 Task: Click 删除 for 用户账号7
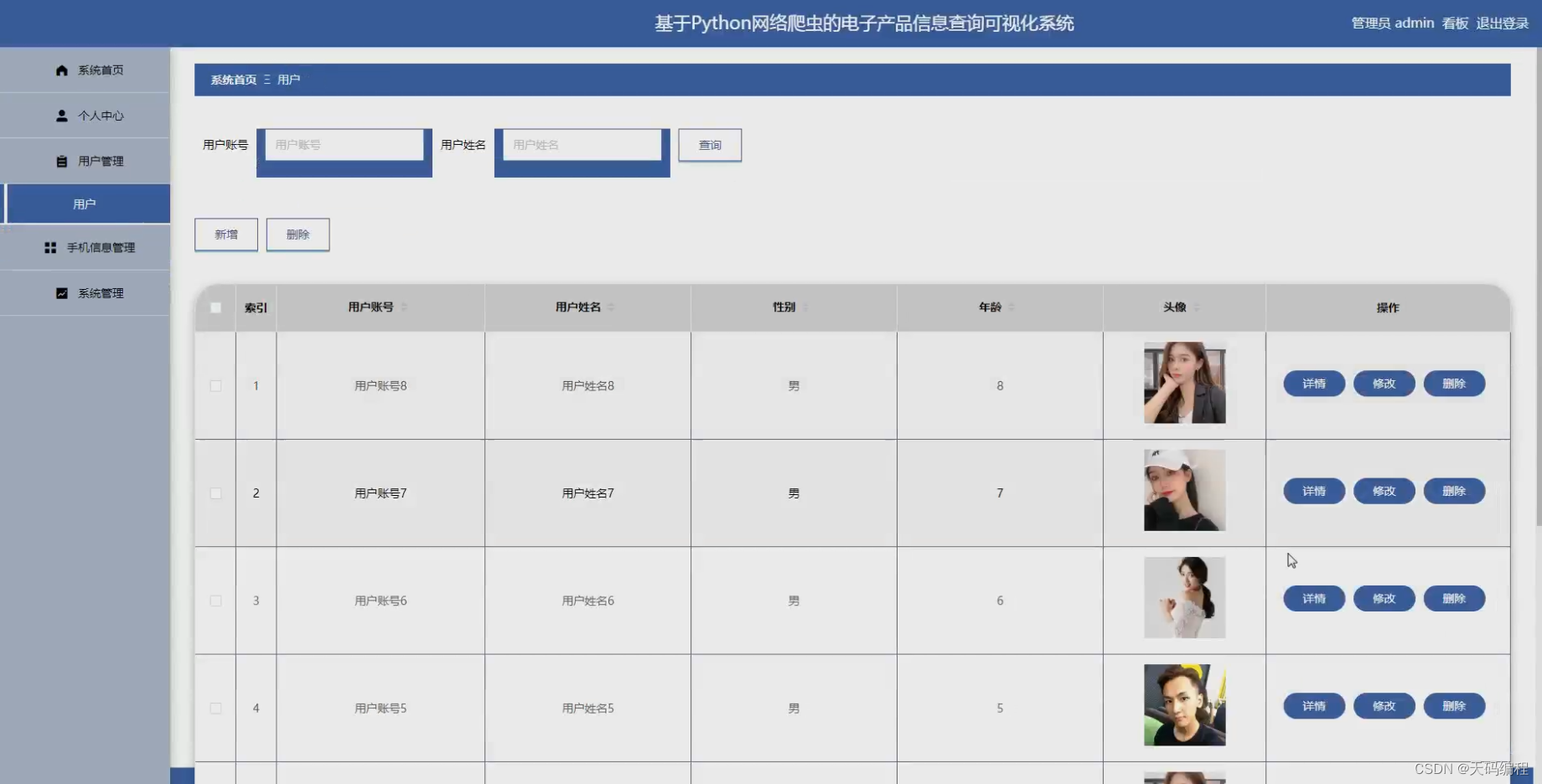1454,491
